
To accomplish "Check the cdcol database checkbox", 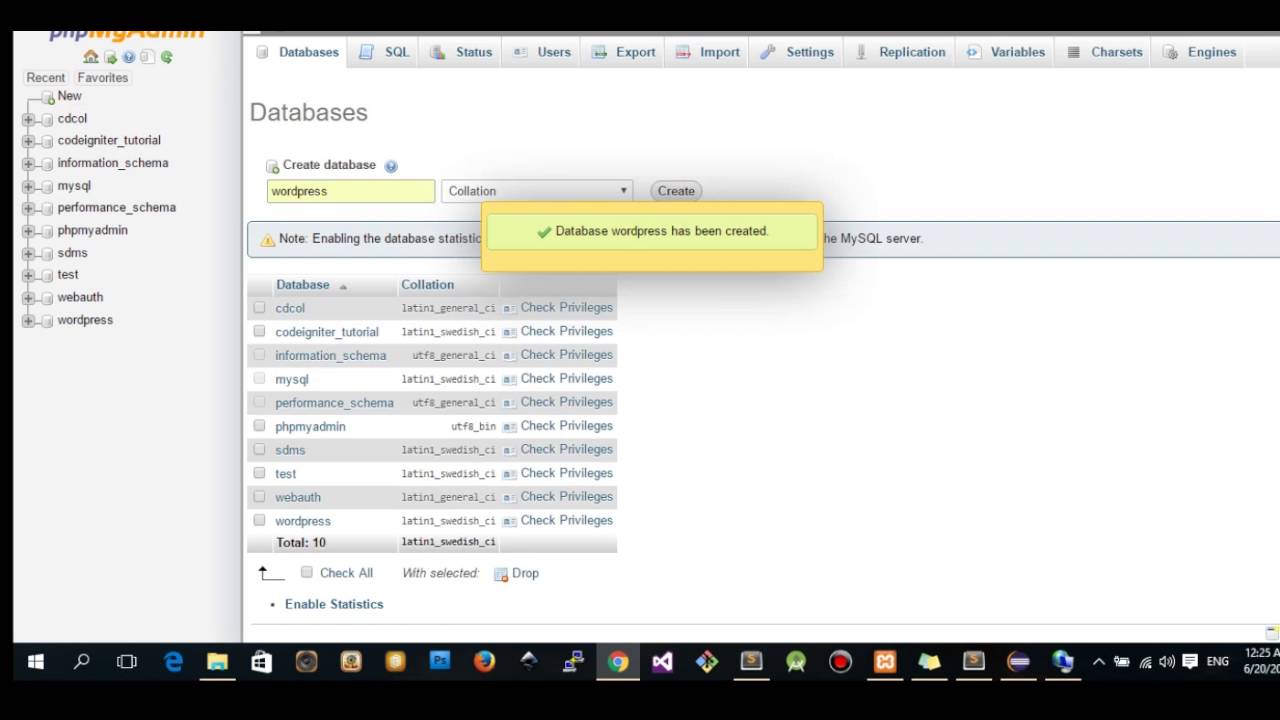I will (x=259, y=308).
